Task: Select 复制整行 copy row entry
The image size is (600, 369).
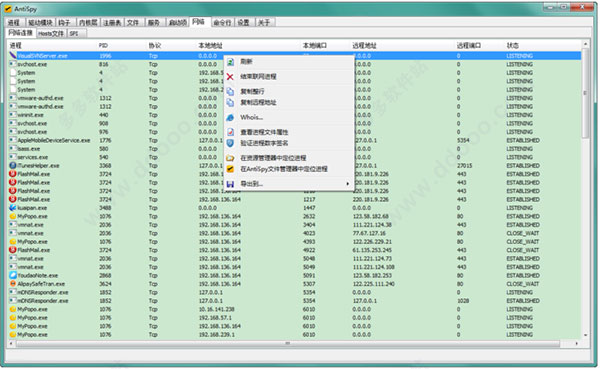Action: pos(252,91)
